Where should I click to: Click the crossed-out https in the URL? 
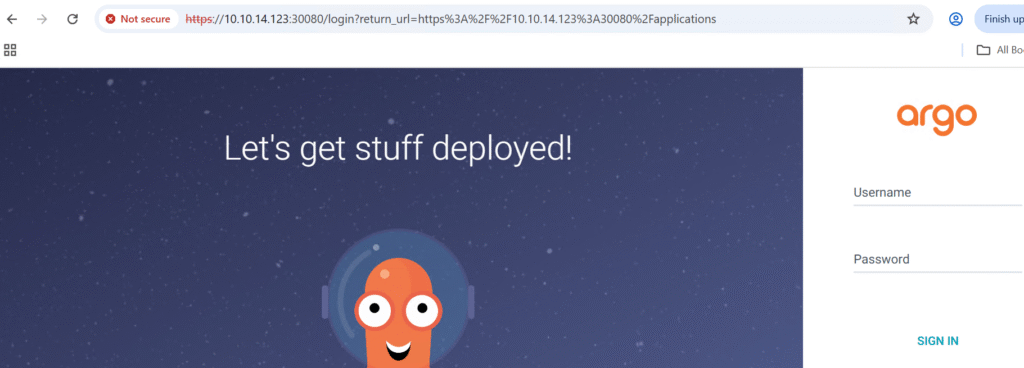(200, 19)
